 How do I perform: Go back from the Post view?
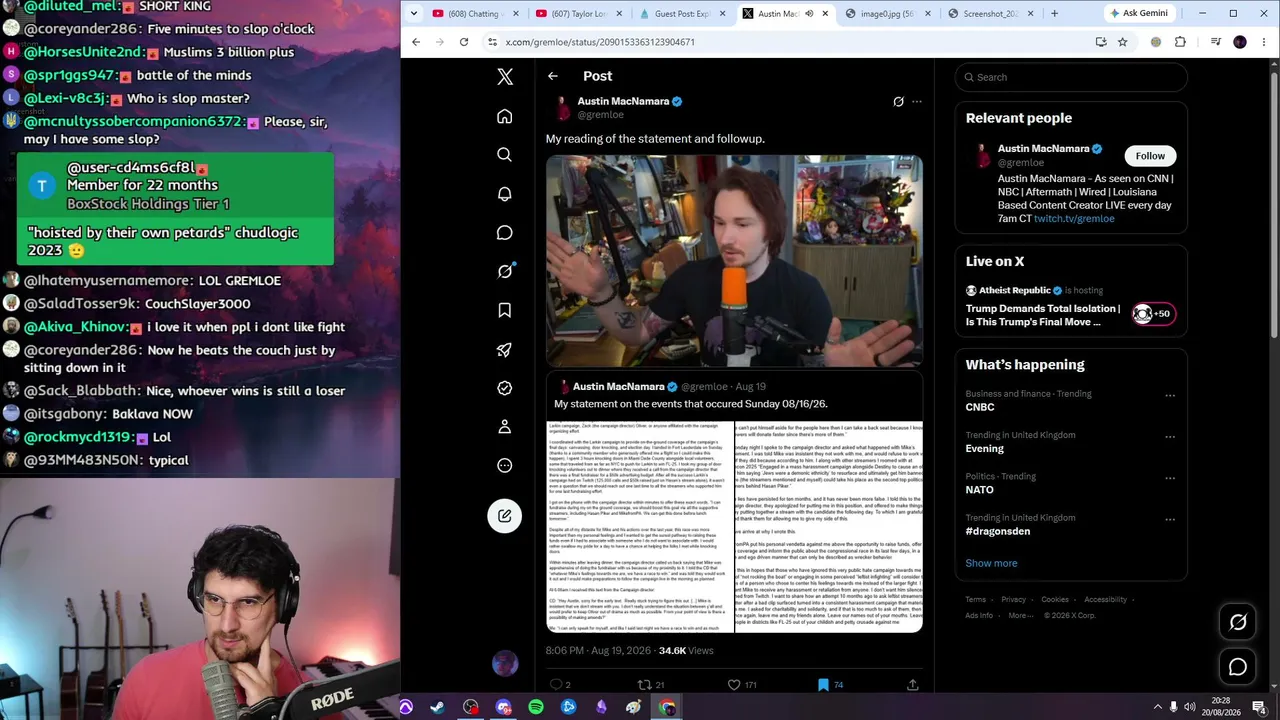(553, 76)
